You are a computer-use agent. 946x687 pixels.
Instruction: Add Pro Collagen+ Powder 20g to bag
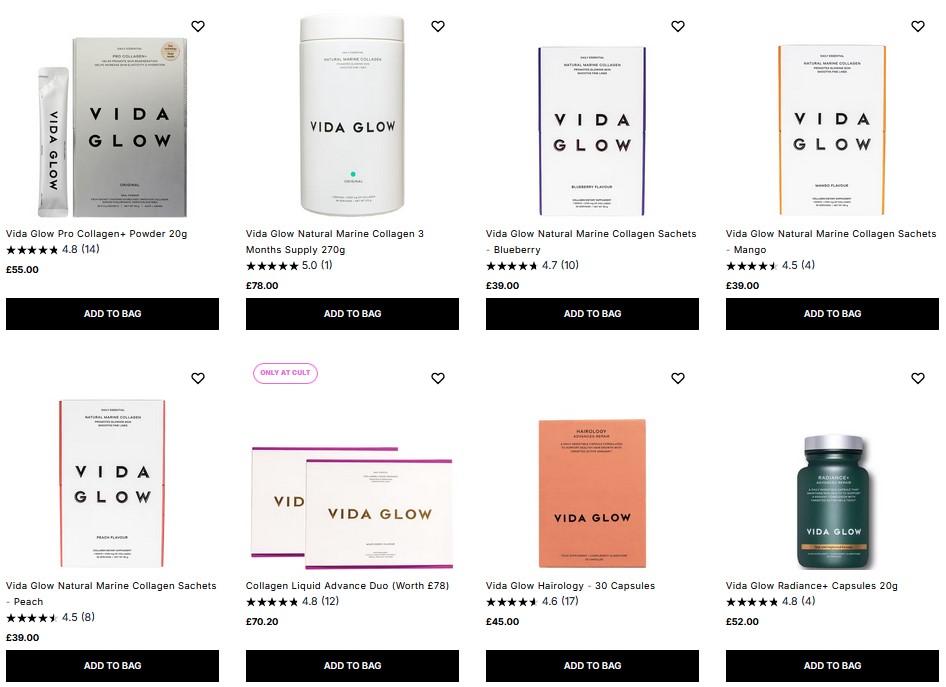112,313
